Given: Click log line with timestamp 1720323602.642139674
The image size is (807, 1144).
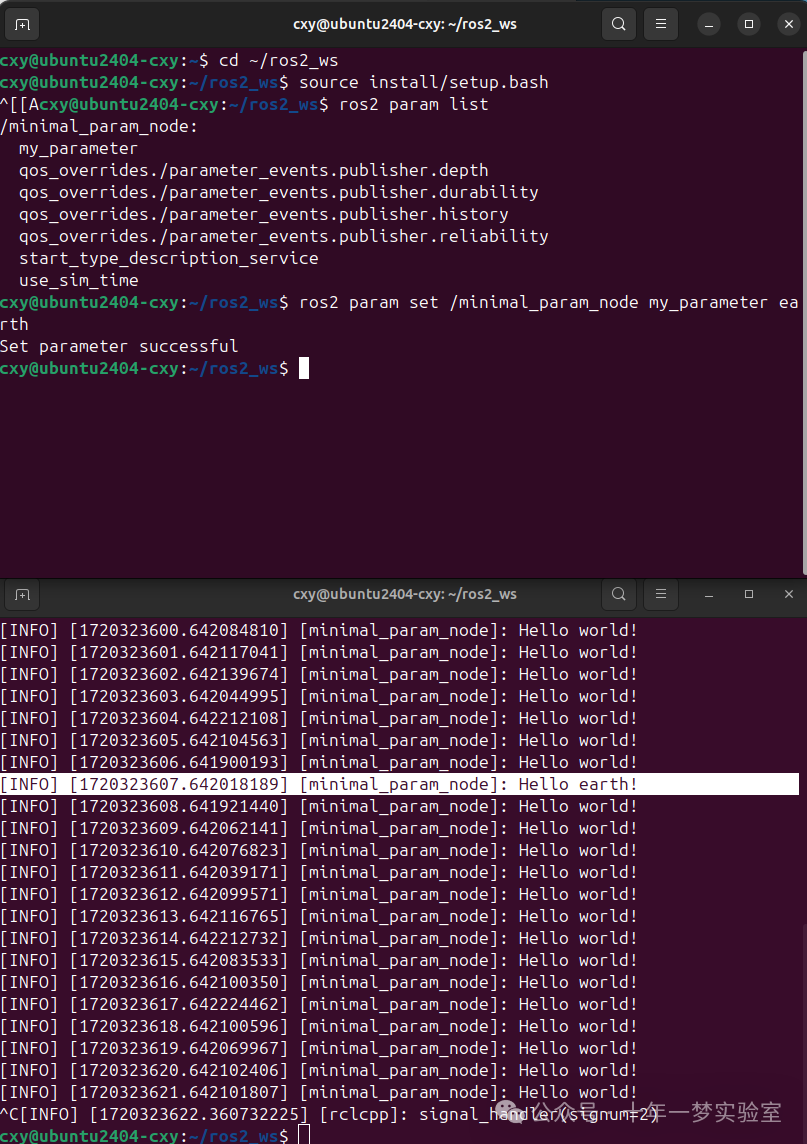Looking at the screenshot, I should [319, 674].
